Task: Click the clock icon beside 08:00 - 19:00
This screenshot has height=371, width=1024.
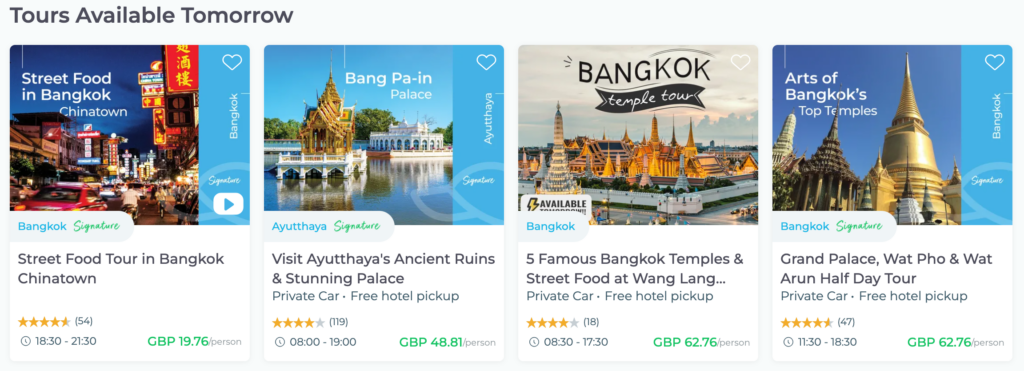Action: [280, 342]
